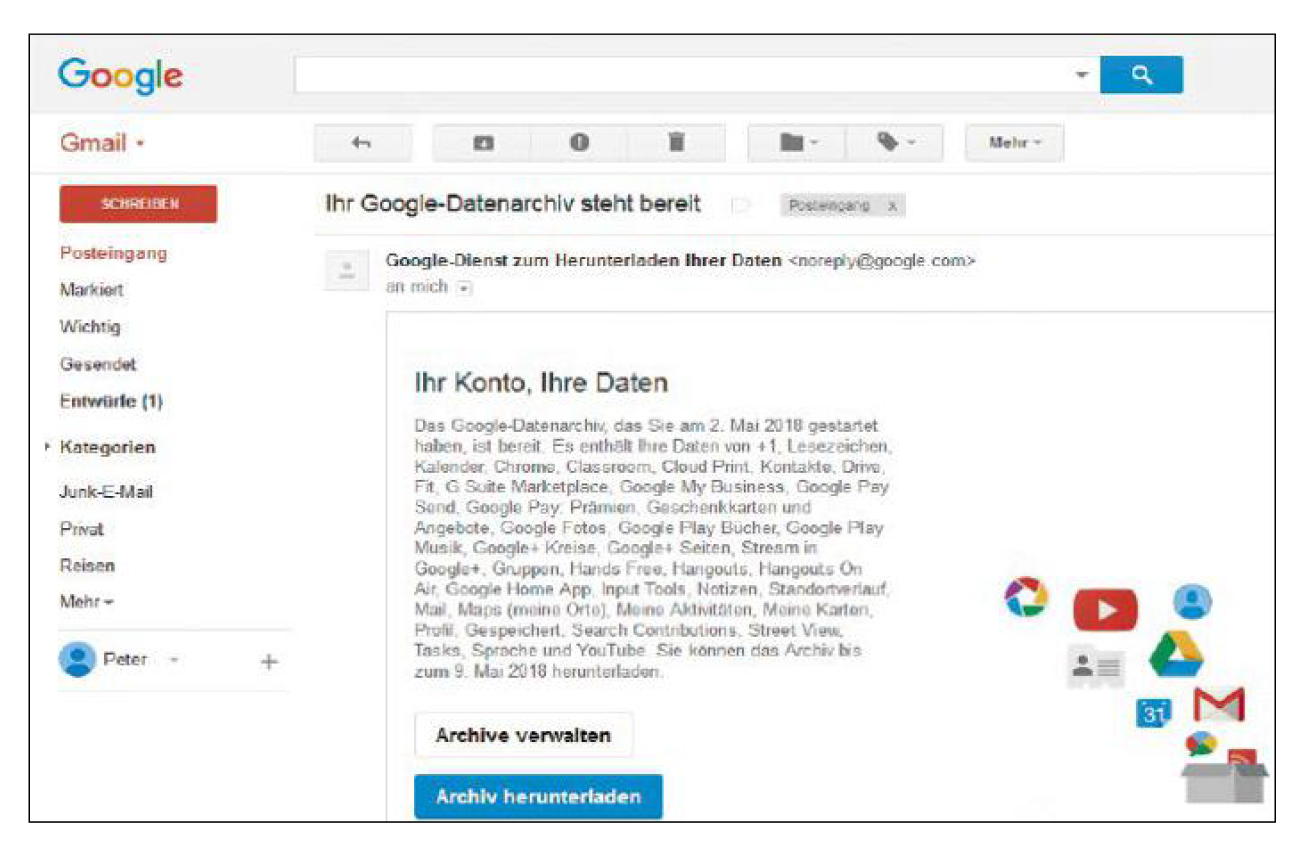This screenshot has width=1308, height=844.
Task: Remove the Posteingang label via X
Action: 892,205
